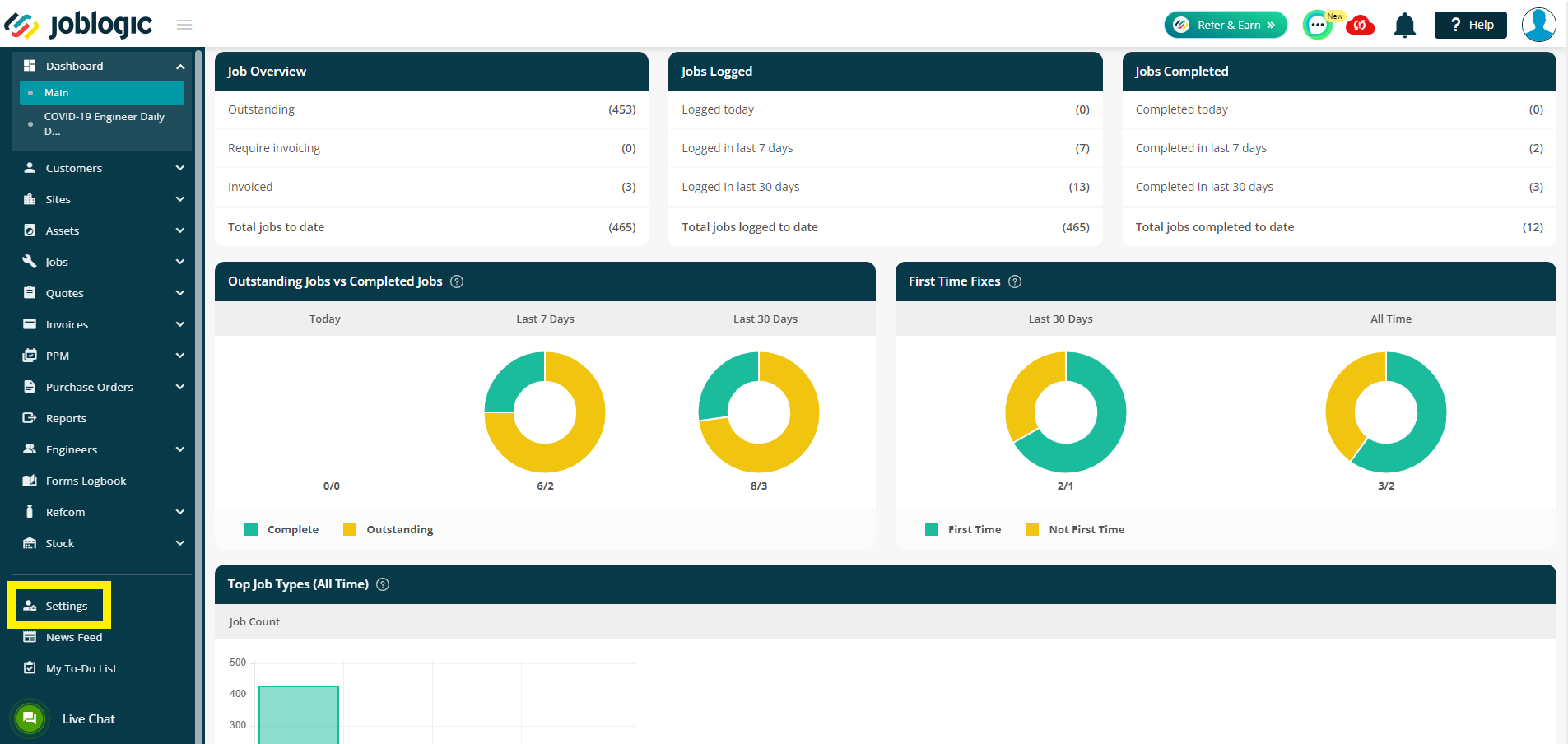Click the Last 7 Days donut chart

tap(545, 412)
